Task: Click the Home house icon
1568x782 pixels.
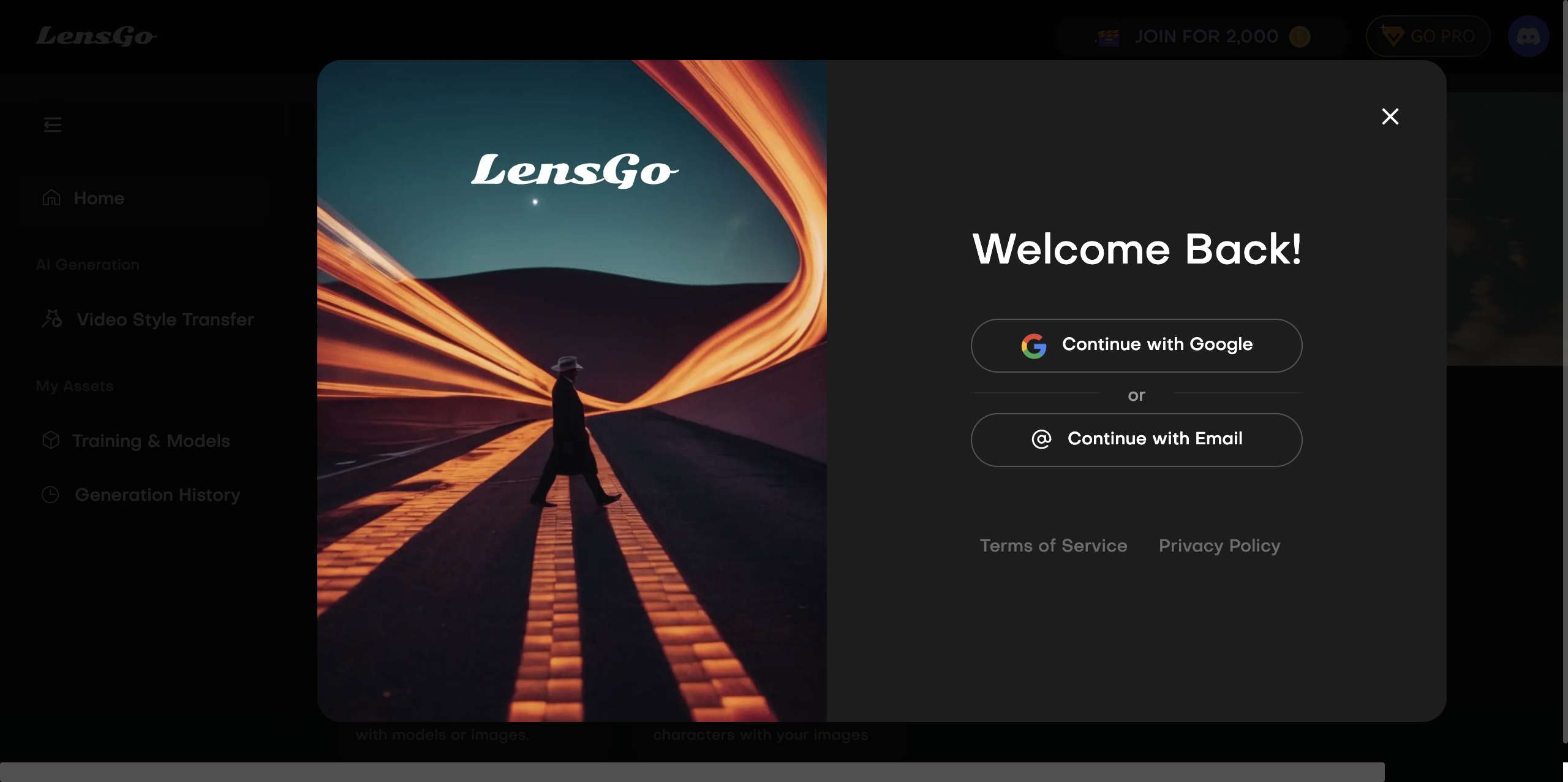Action: (x=51, y=197)
